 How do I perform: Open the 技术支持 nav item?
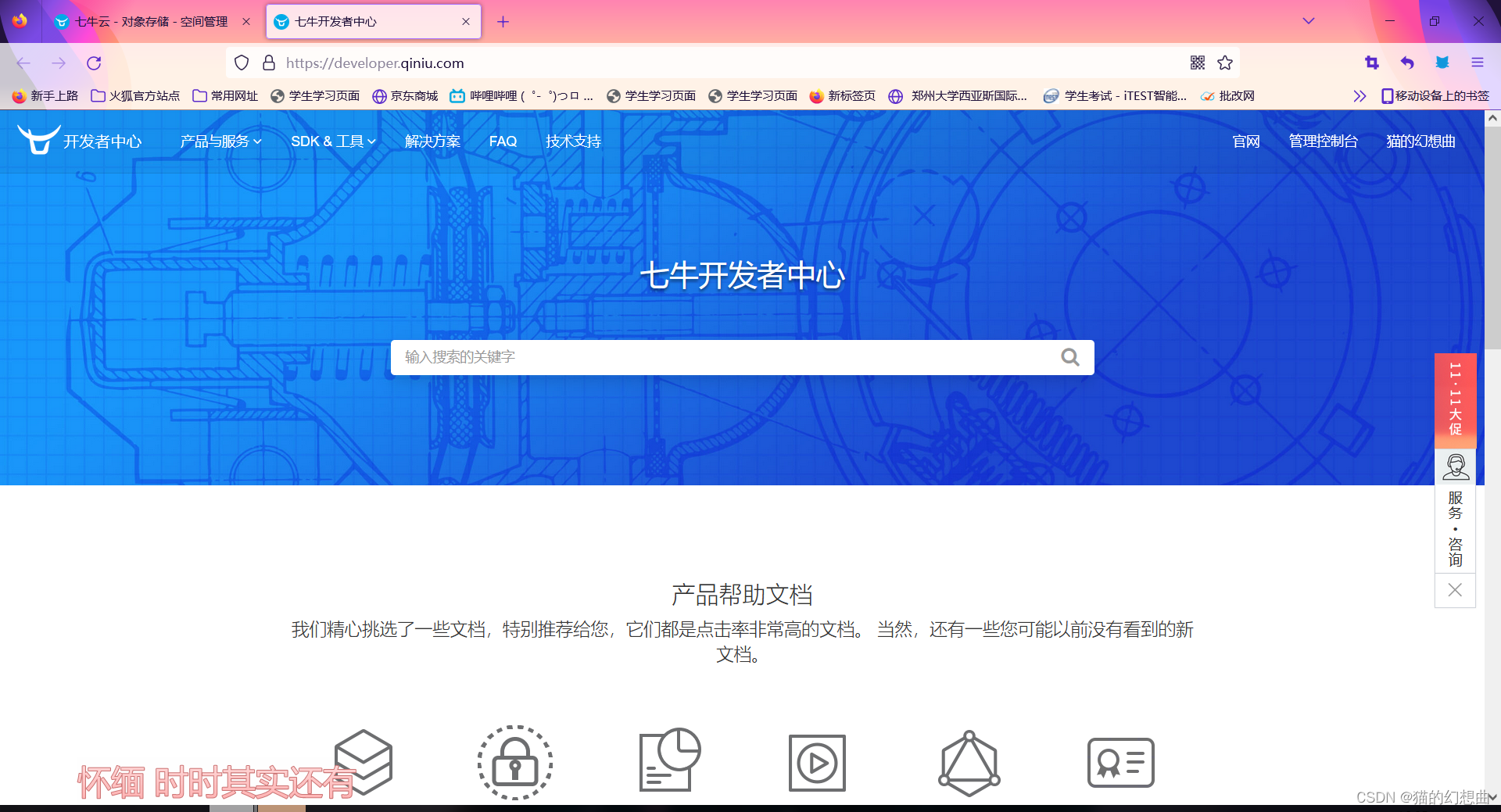click(573, 141)
